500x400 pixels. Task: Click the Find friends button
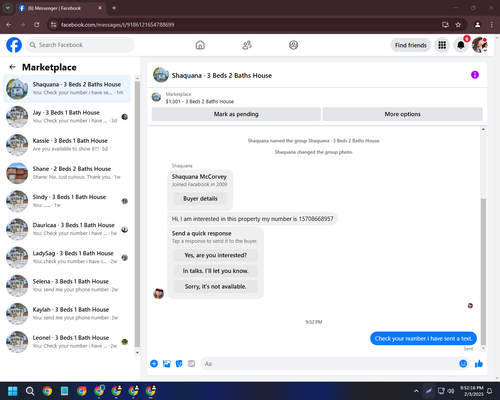[411, 45]
